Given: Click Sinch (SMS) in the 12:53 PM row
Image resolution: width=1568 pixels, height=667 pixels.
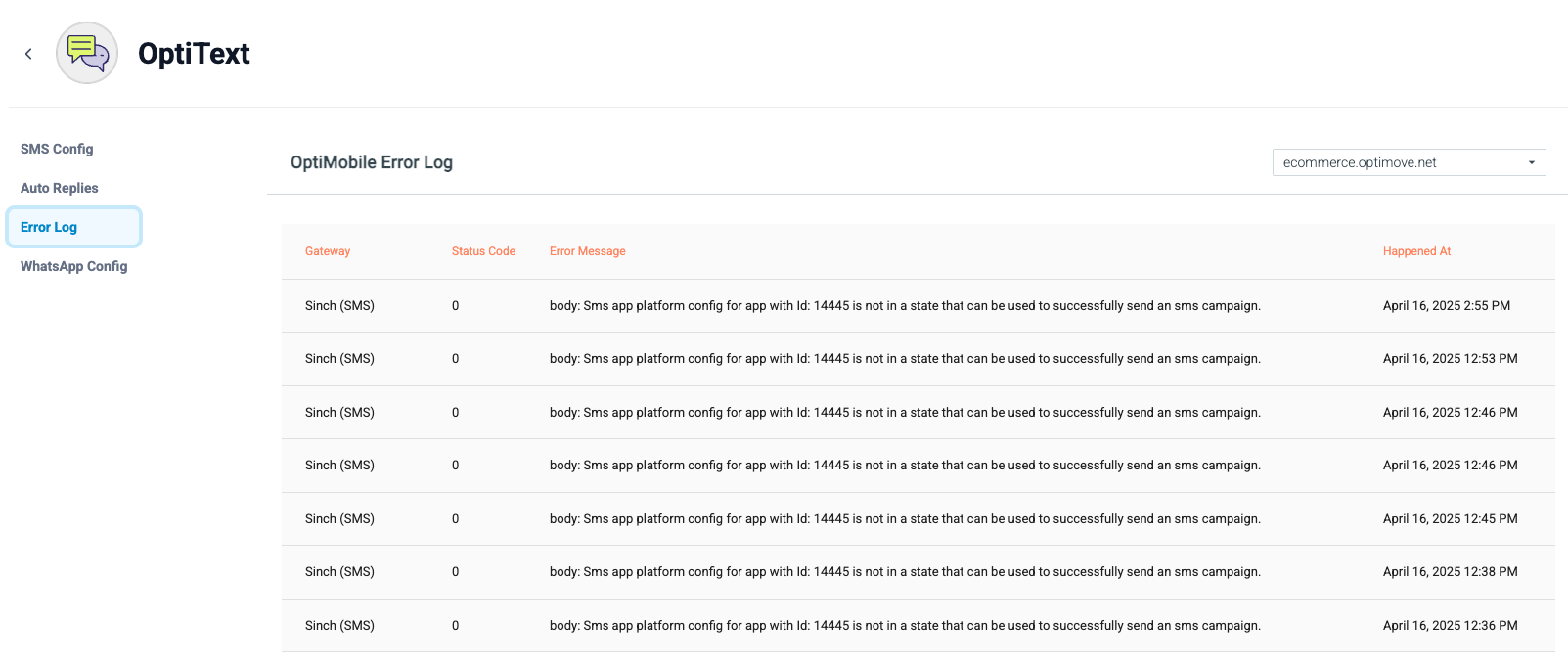Looking at the screenshot, I should (x=339, y=359).
